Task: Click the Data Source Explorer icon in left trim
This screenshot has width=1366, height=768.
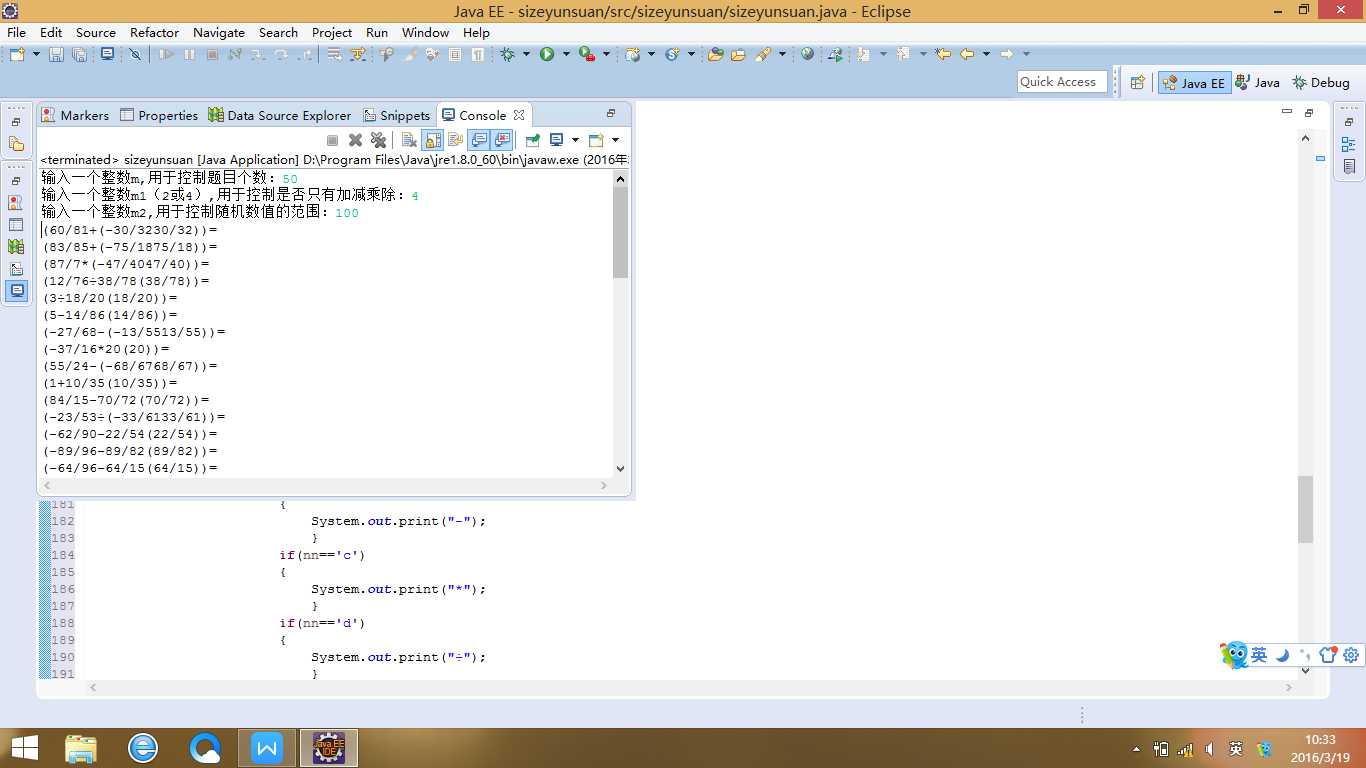Action: (x=16, y=246)
